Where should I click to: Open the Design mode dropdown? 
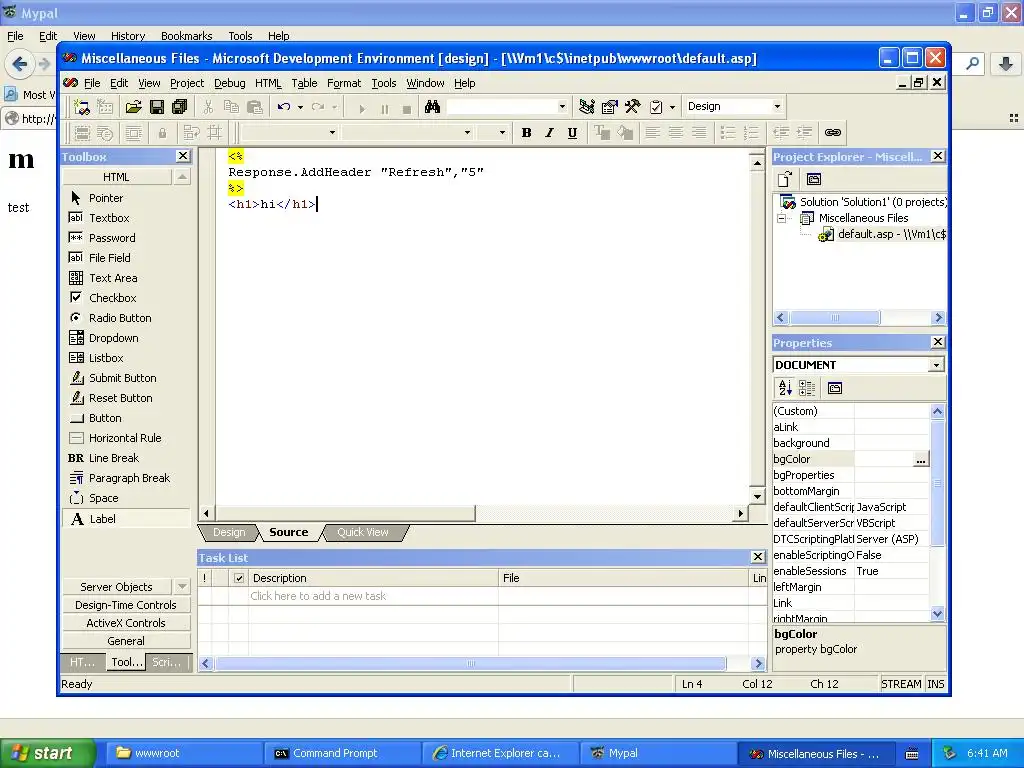(776, 106)
